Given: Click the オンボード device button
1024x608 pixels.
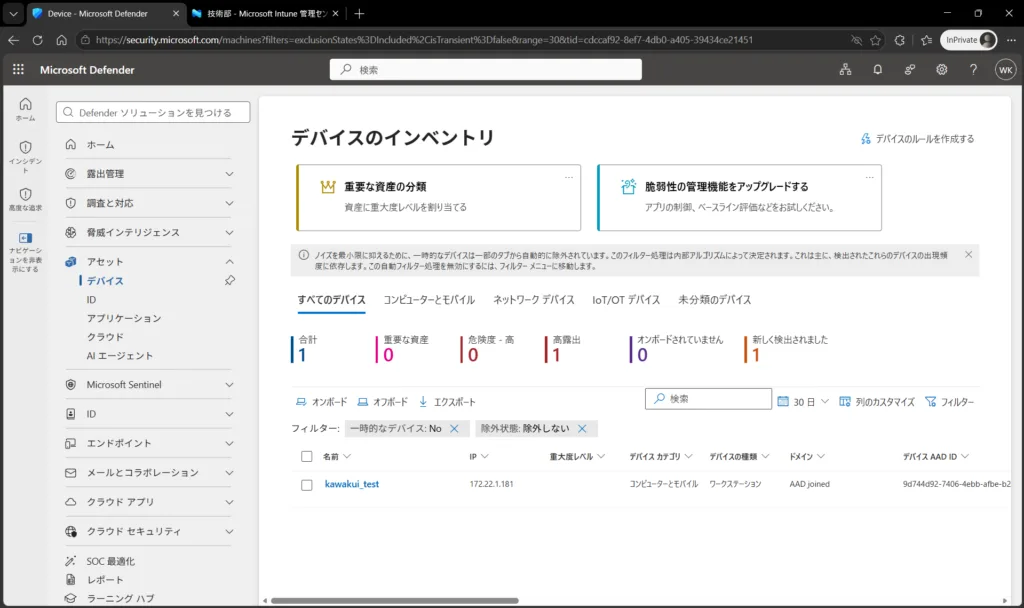Looking at the screenshot, I should coord(321,402).
